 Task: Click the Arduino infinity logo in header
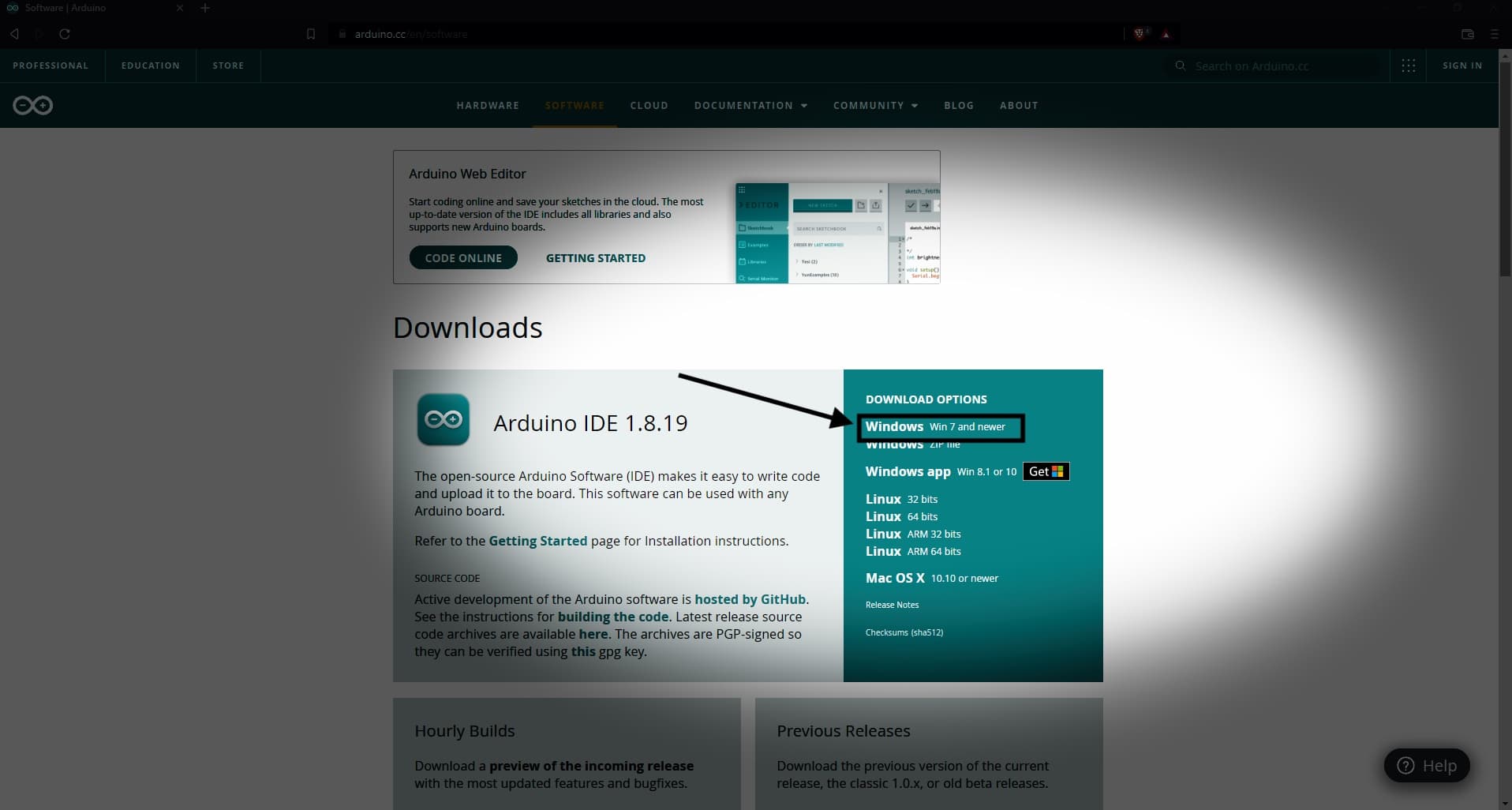pos(32,105)
